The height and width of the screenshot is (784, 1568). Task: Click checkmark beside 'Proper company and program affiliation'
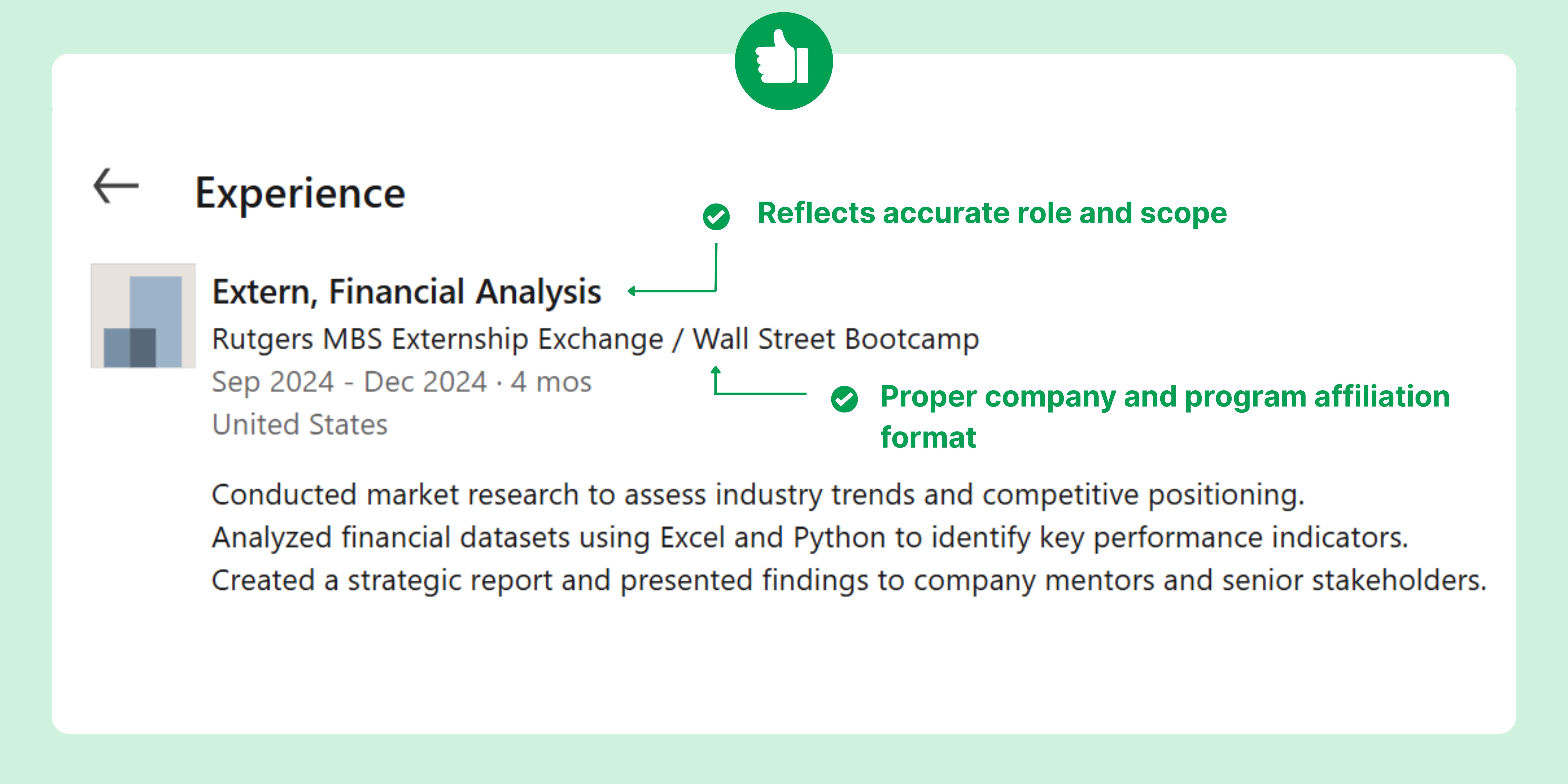coord(844,399)
